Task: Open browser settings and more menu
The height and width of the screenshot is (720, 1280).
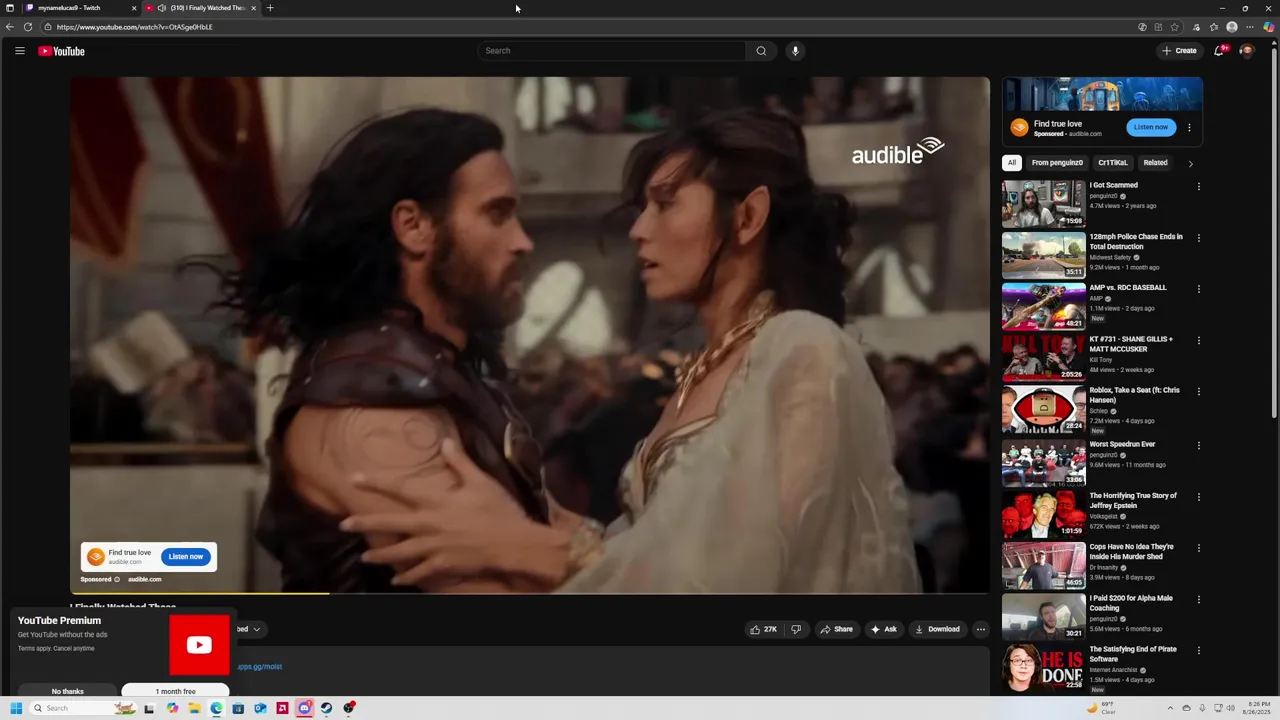Action: tap(1250, 27)
